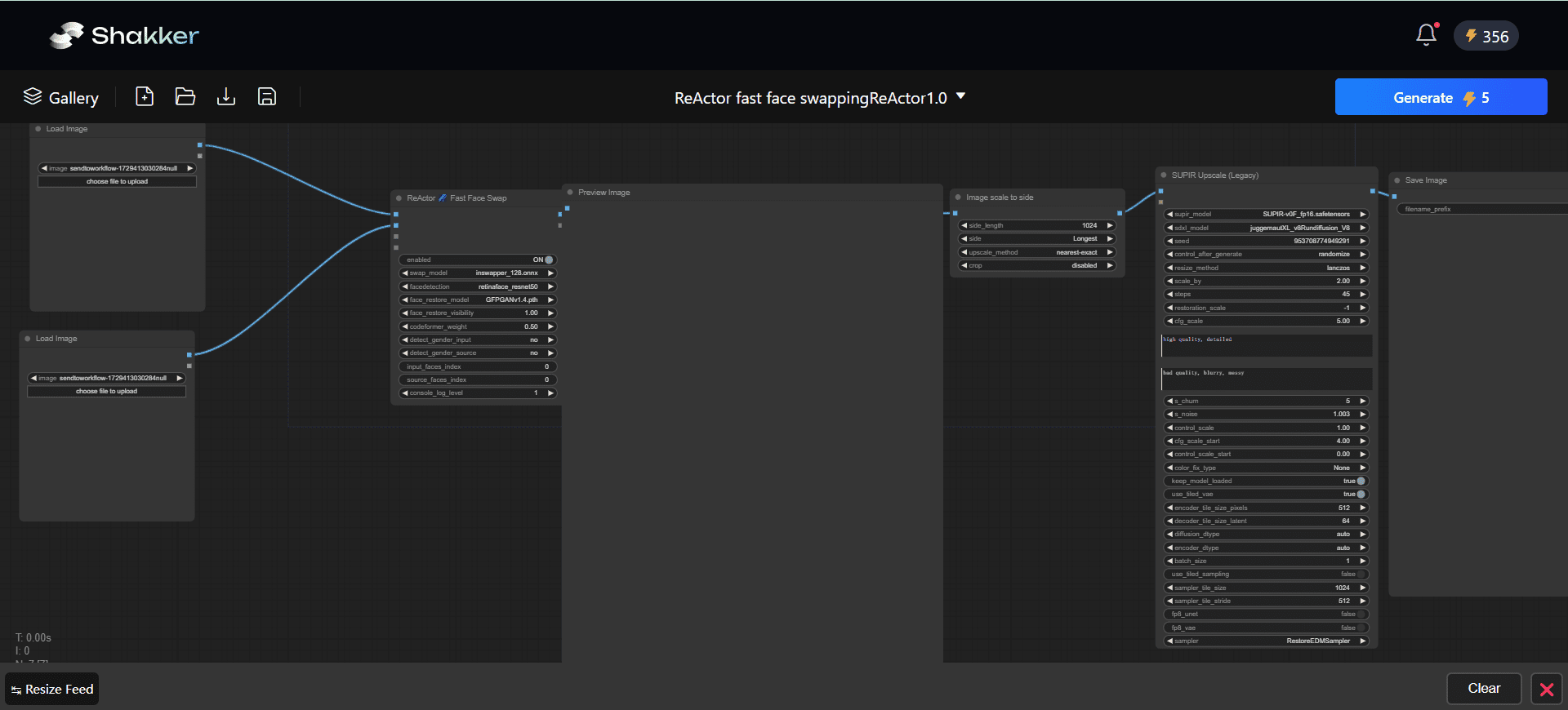Open upscale_method nearest-exact selector

(x=1037, y=252)
